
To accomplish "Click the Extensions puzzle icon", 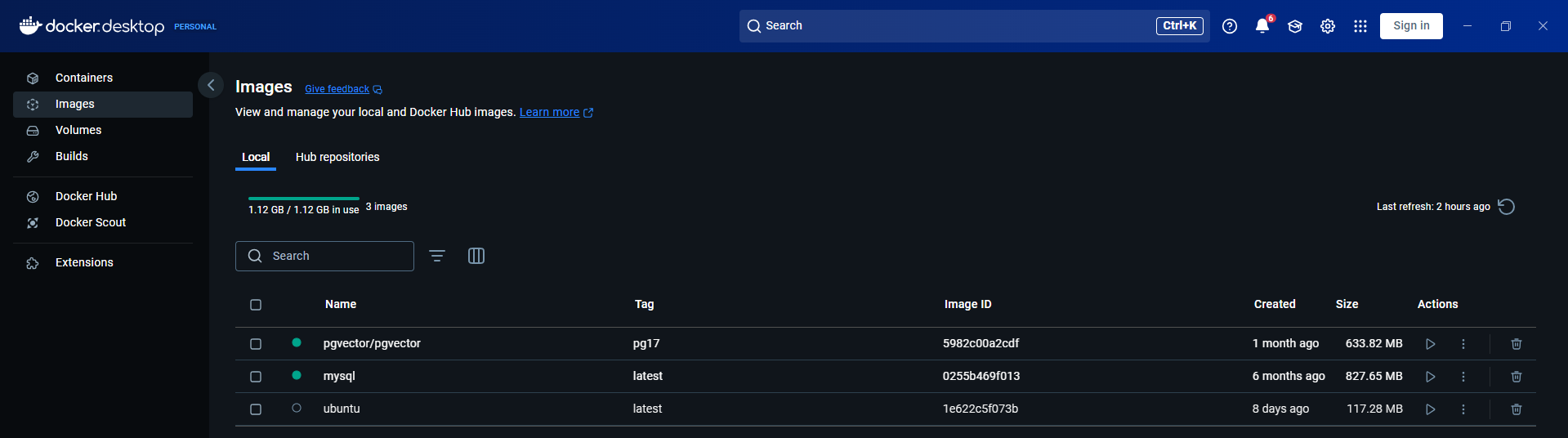I will coord(33,263).
